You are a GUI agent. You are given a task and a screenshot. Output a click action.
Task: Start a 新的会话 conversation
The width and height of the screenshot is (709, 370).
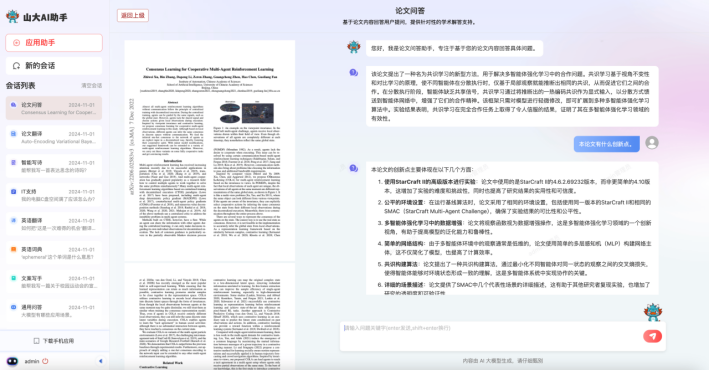(x=54, y=66)
